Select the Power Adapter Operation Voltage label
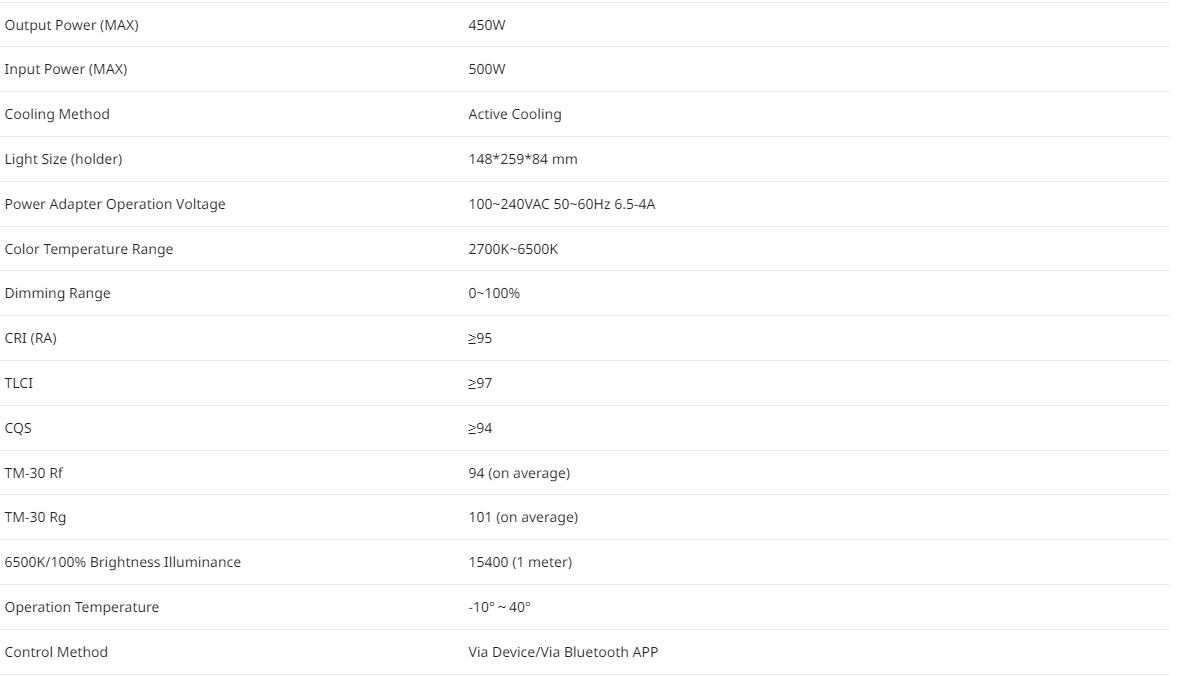Viewport: 1179px width, 676px height. point(115,205)
